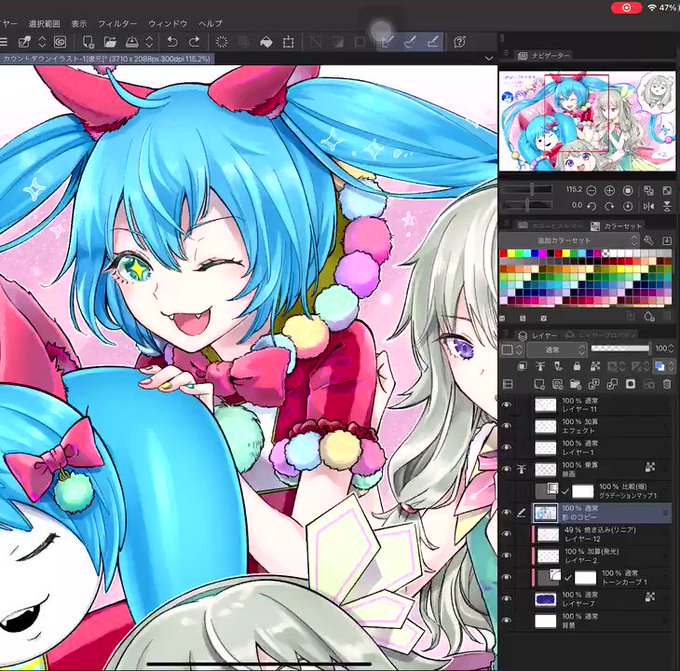
Task: Toggle Lock transparent pixels icon
Action: tap(595, 367)
